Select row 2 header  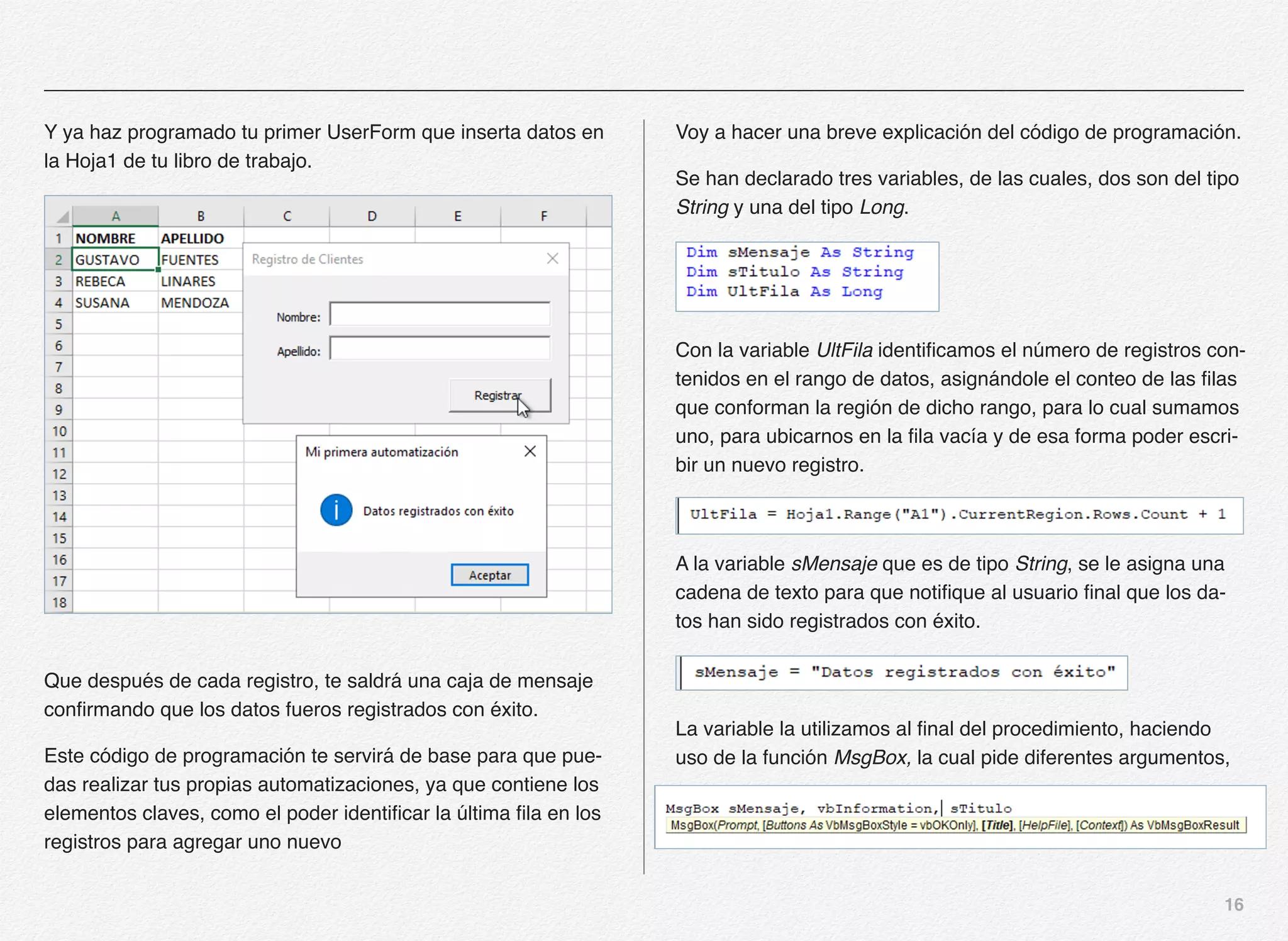[x=59, y=260]
